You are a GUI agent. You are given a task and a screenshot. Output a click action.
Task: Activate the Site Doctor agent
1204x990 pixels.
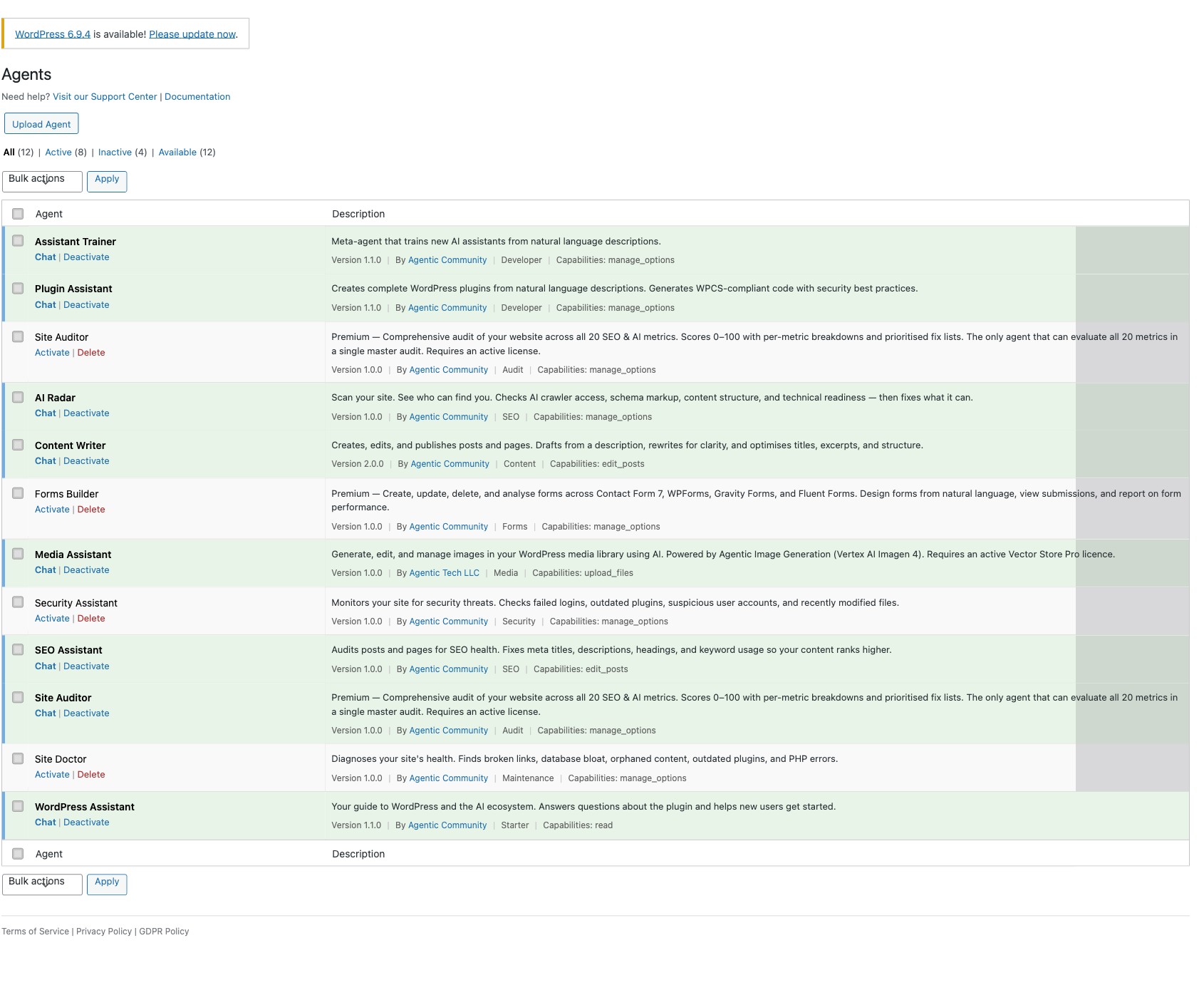pyautogui.click(x=51, y=774)
